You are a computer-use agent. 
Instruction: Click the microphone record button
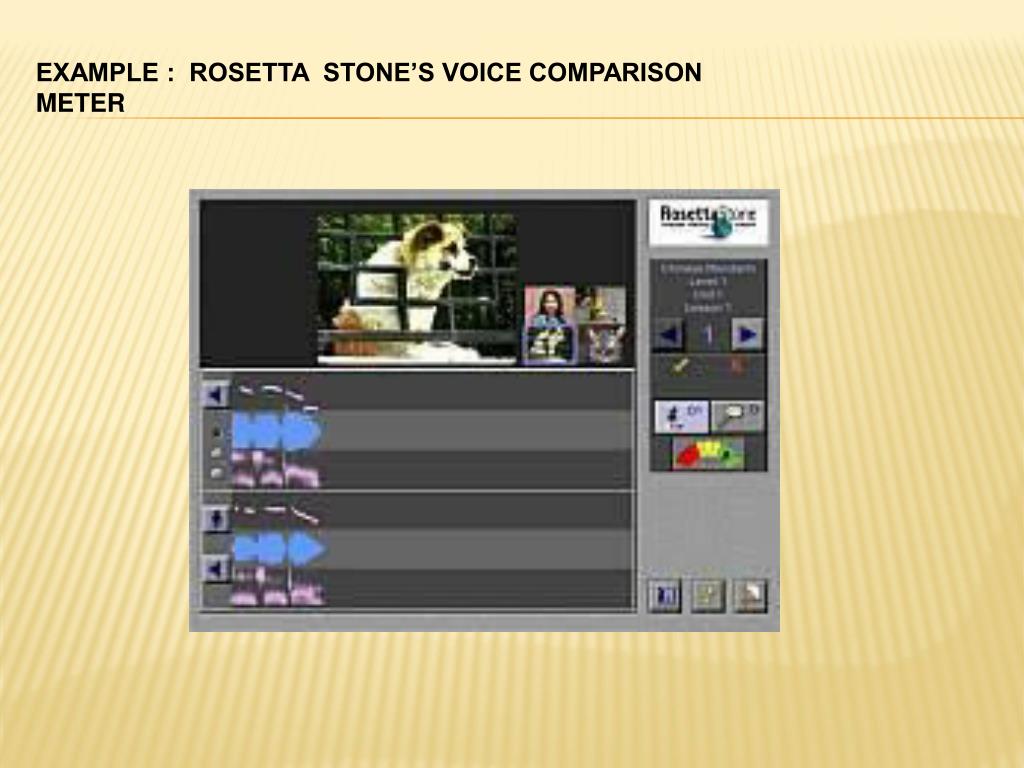pos(216,519)
